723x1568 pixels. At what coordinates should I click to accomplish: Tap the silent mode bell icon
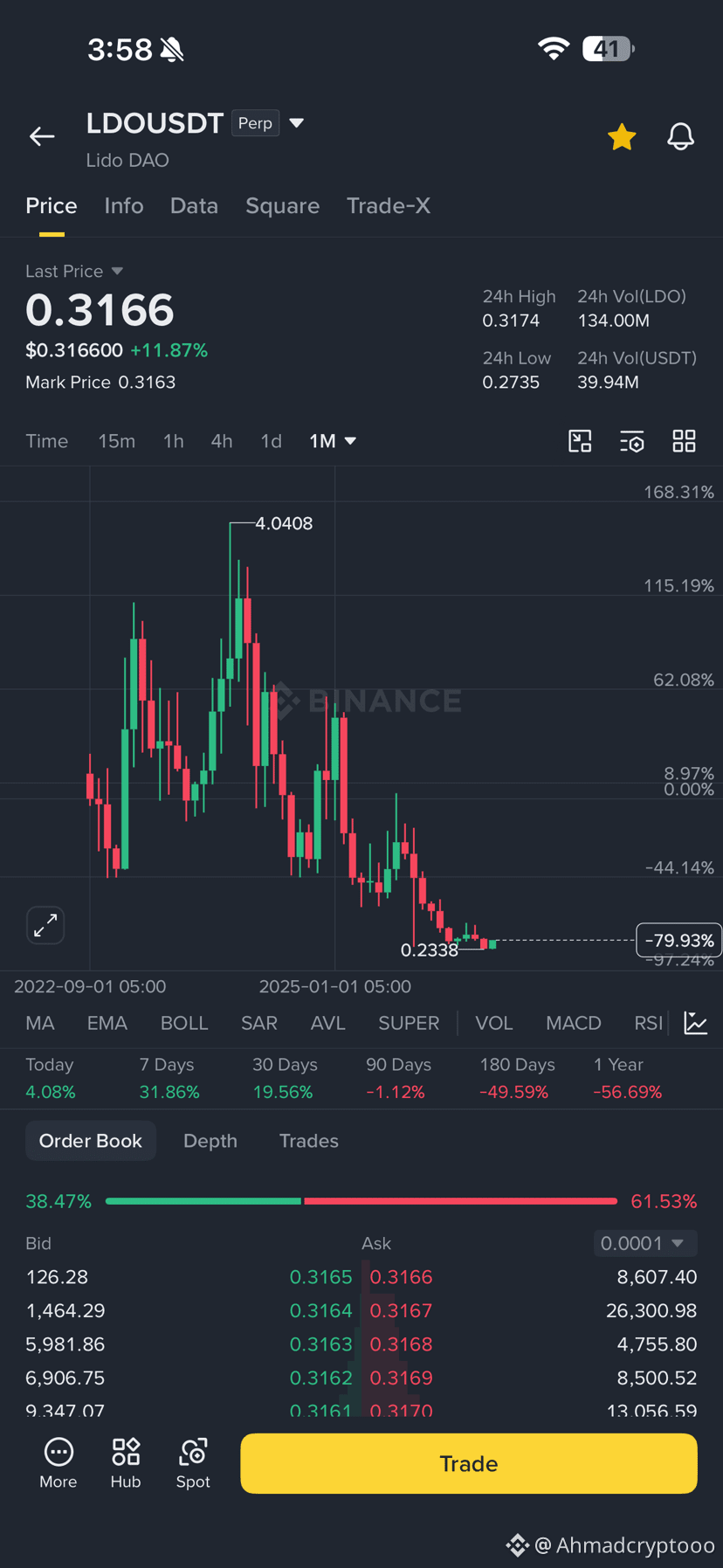pos(172,50)
